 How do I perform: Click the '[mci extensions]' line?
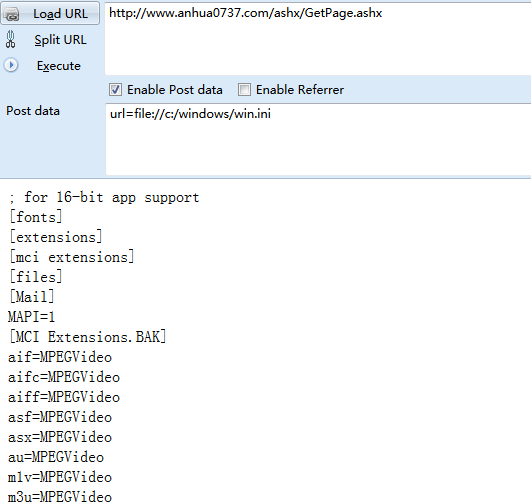[x=71, y=257]
